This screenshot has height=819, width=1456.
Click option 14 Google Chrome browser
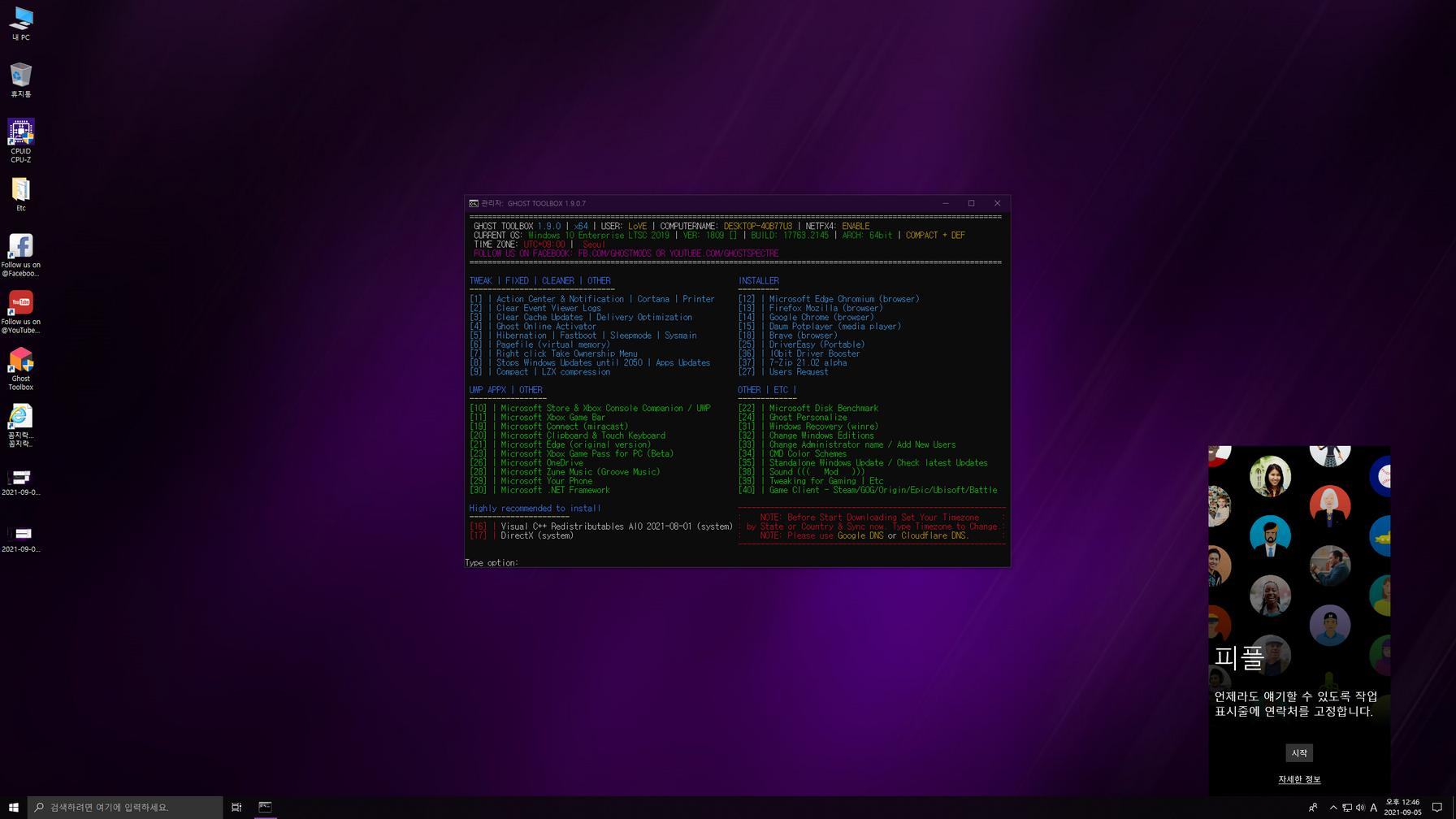tap(806, 318)
